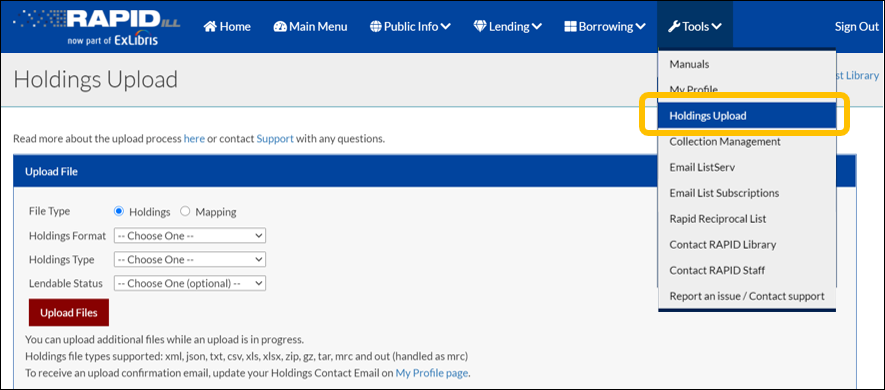Click the Public Info globe icon
This screenshot has width=885, height=390.
[x=376, y=27]
